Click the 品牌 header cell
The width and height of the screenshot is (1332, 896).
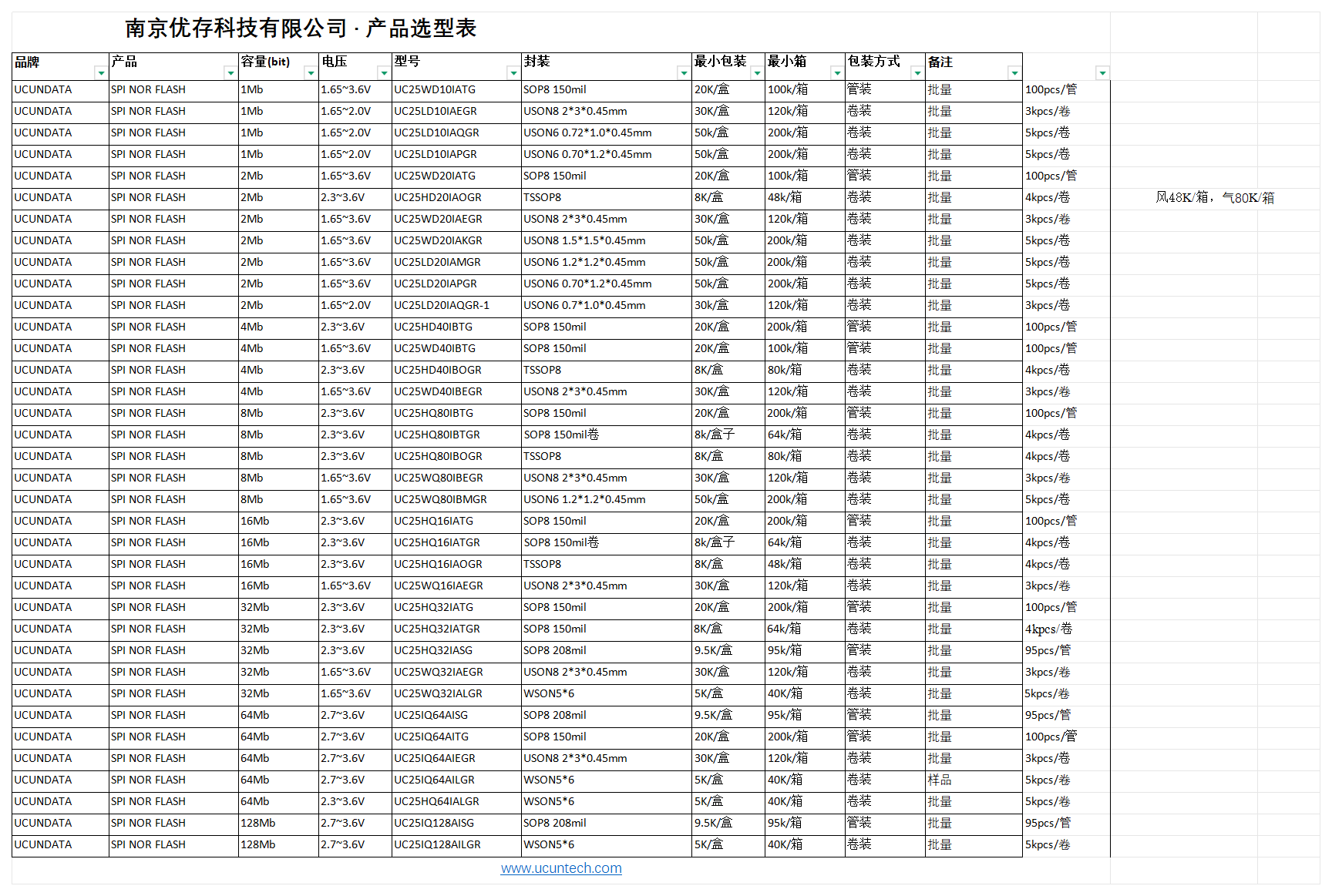click(60, 66)
